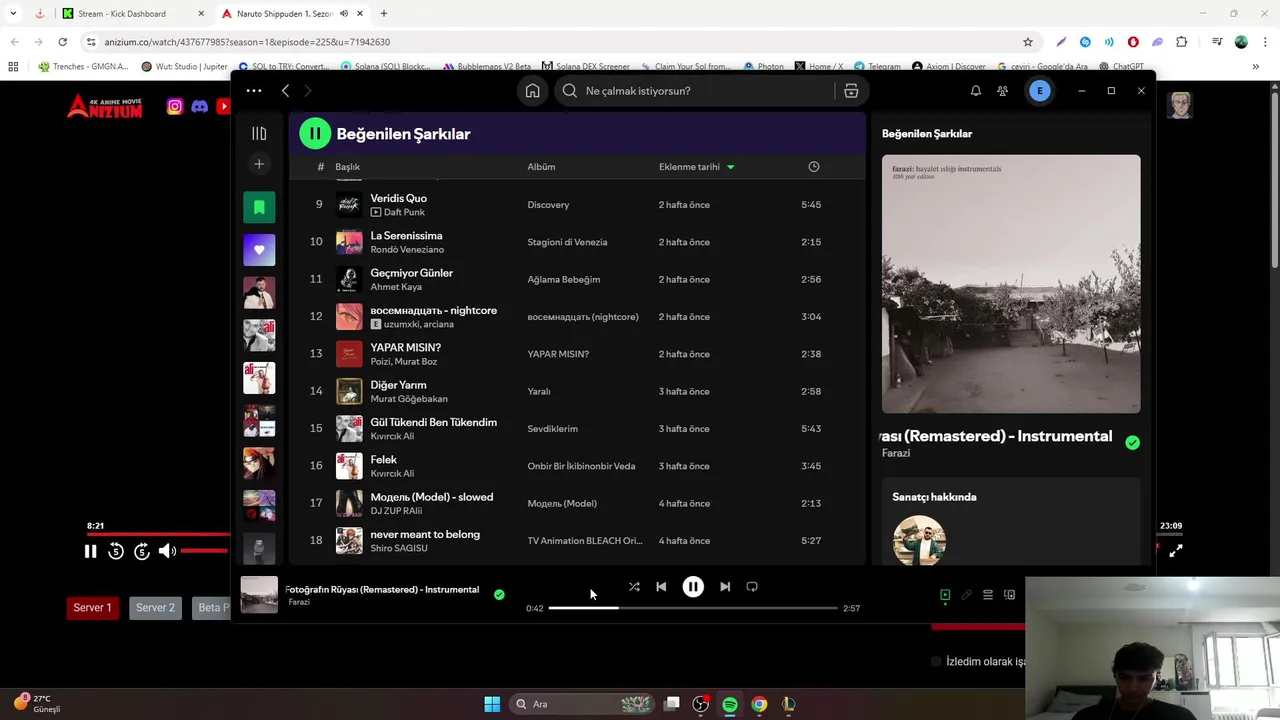Viewport: 1280px width, 720px height.
Task: Open Telegram bookmark in bookmarks bar
Action: point(877,67)
